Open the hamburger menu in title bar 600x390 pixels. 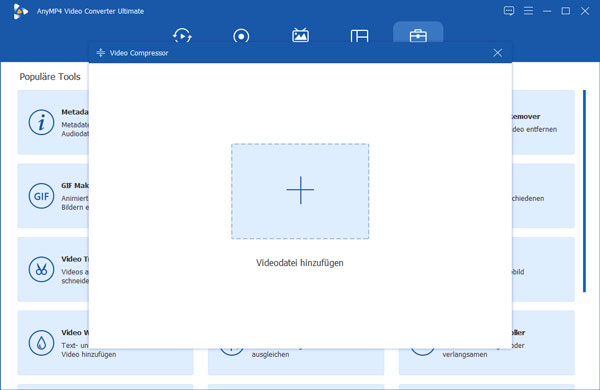click(528, 11)
